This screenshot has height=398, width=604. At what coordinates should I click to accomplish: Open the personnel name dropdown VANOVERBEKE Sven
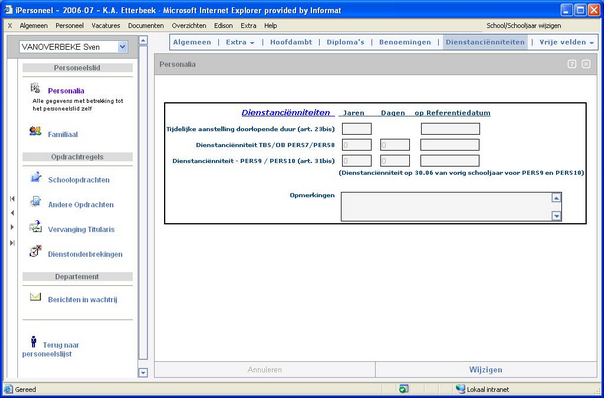[122, 47]
